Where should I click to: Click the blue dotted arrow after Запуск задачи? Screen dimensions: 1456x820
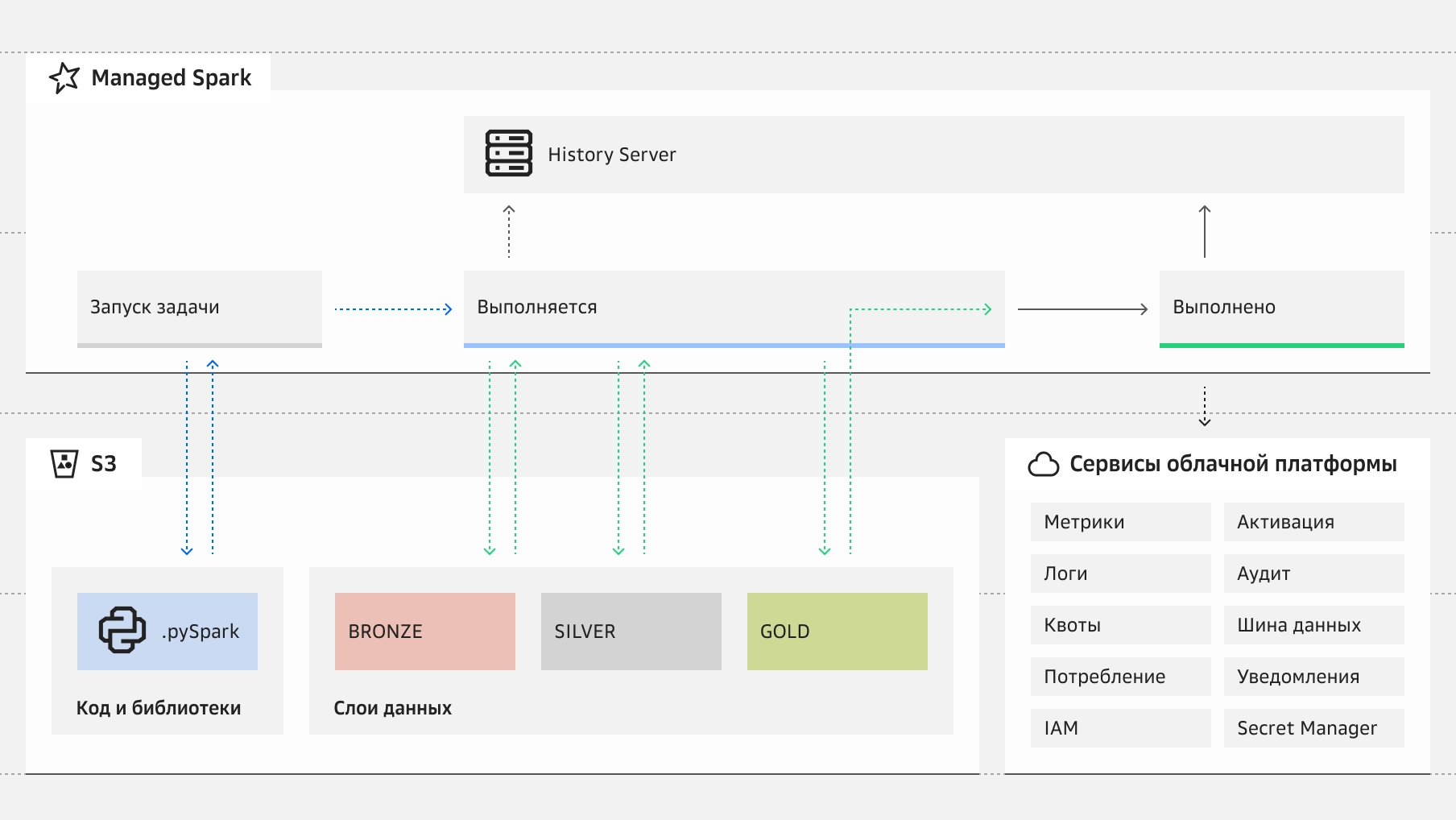[393, 309]
